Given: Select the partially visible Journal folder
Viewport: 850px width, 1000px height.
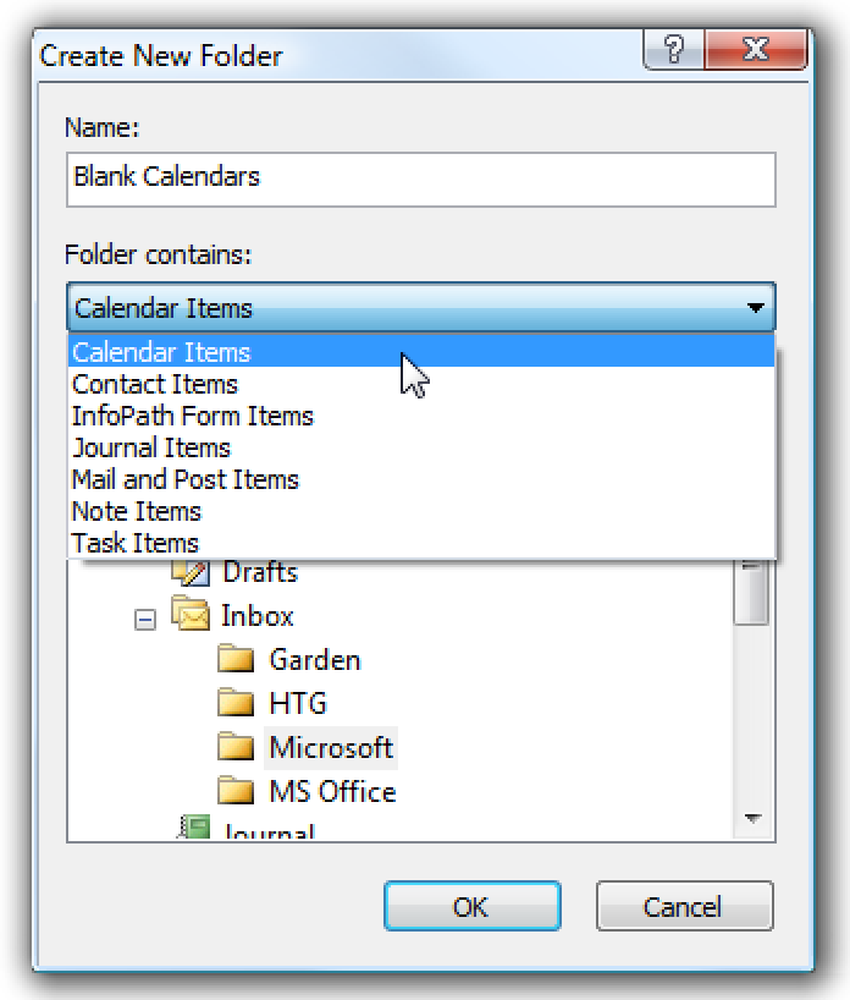Looking at the screenshot, I should coord(269,831).
